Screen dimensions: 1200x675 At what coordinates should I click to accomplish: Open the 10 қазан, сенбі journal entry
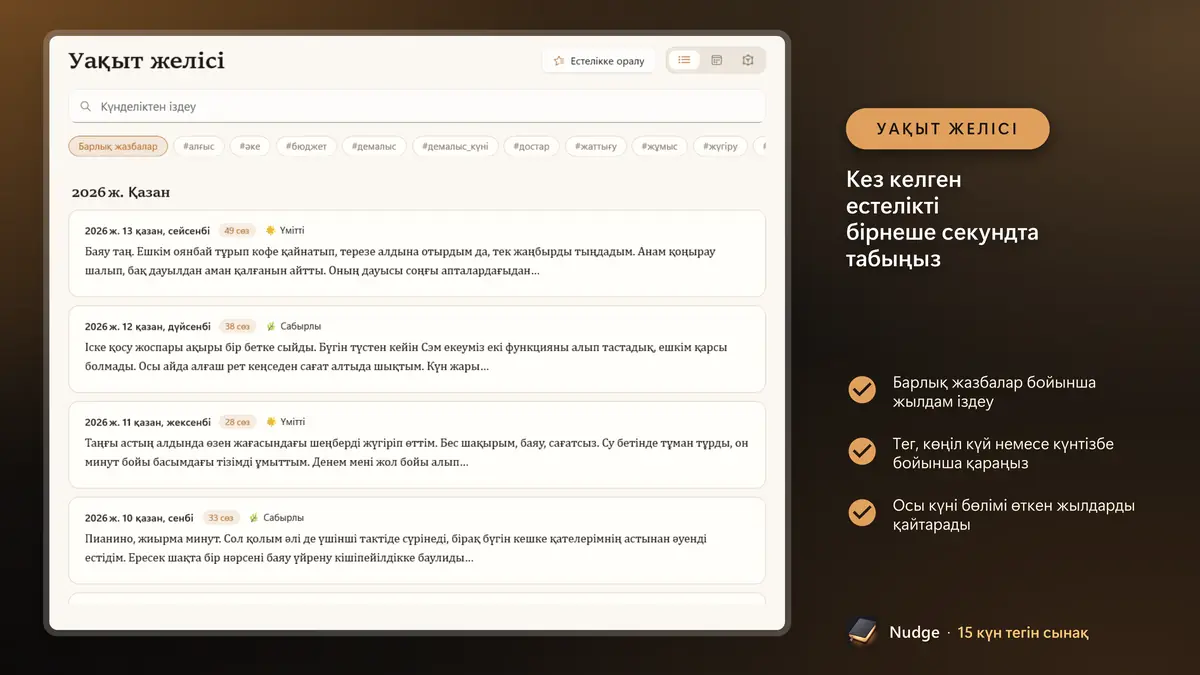[417, 541]
